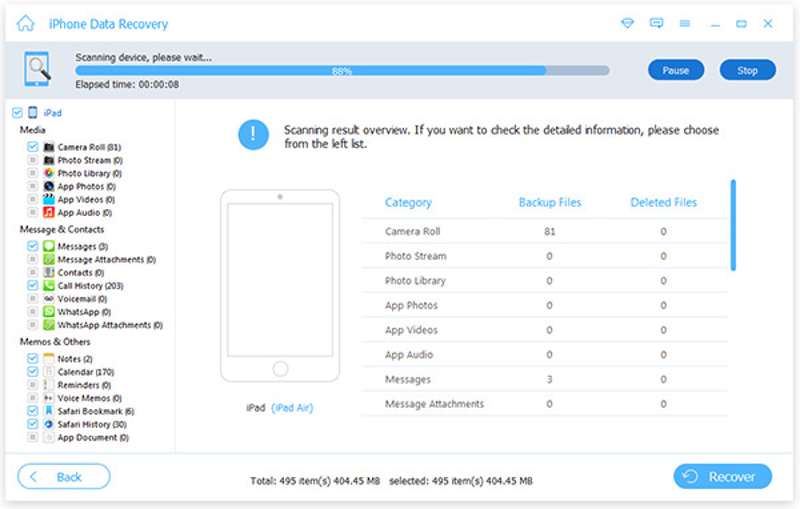Screen dimensions: 800x509
Task: Open the diamond premium icon
Action: (627, 23)
